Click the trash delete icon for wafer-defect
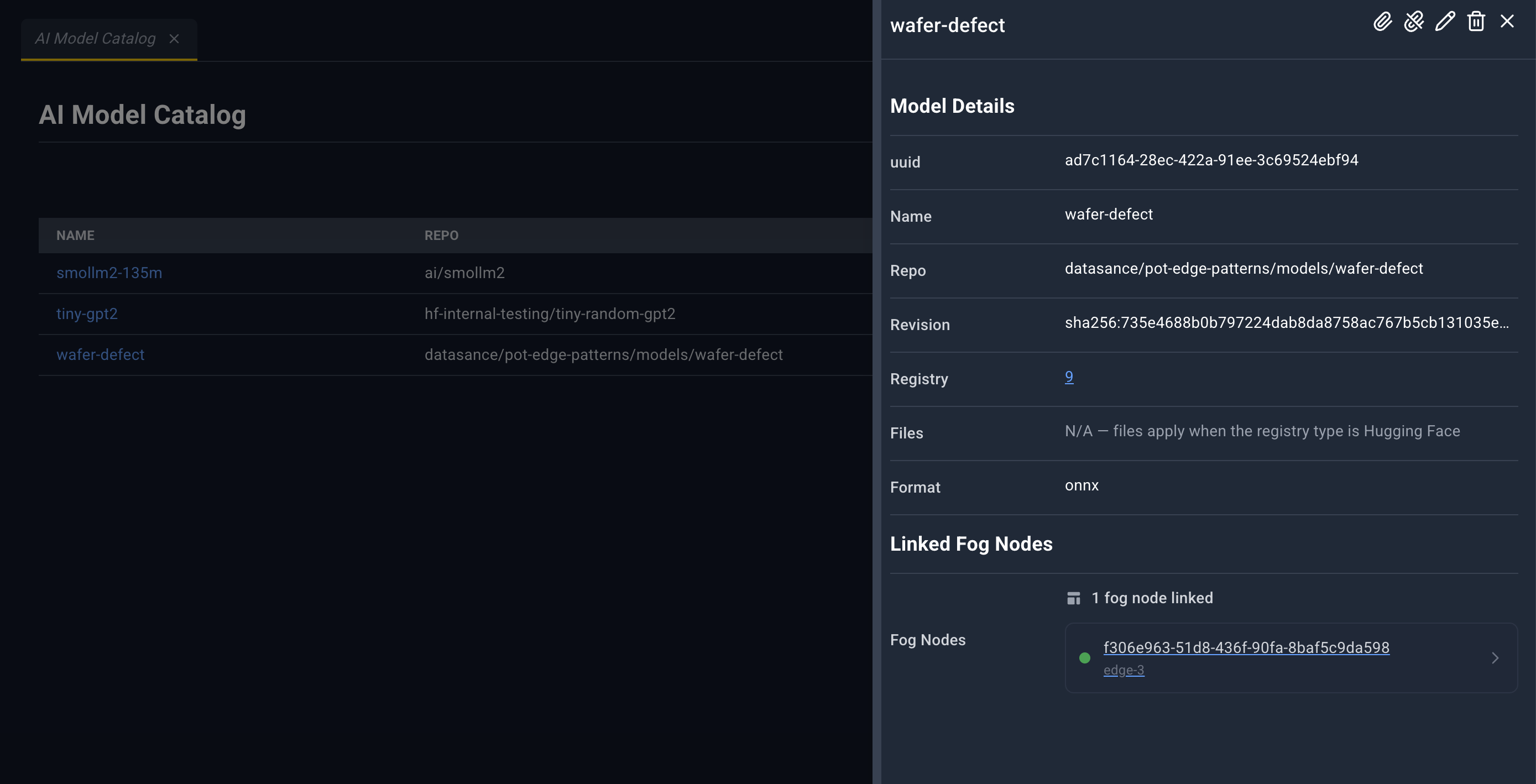This screenshot has width=1536, height=784. (x=1476, y=22)
